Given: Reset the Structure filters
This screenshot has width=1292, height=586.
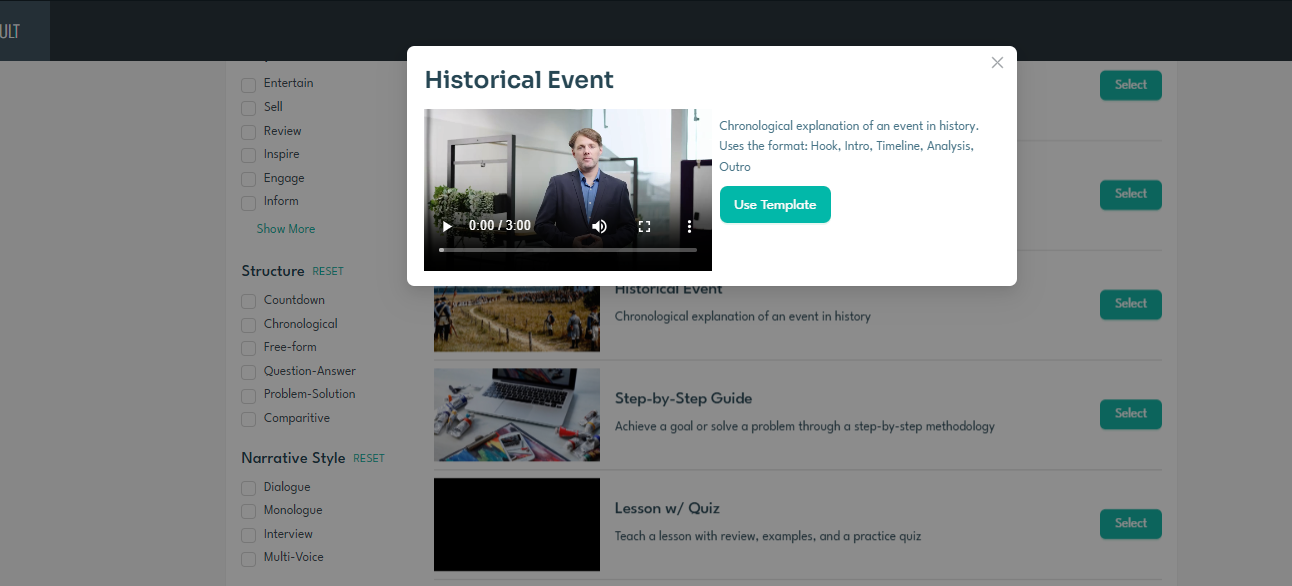Looking at the screenshot, I should (328, 271).
